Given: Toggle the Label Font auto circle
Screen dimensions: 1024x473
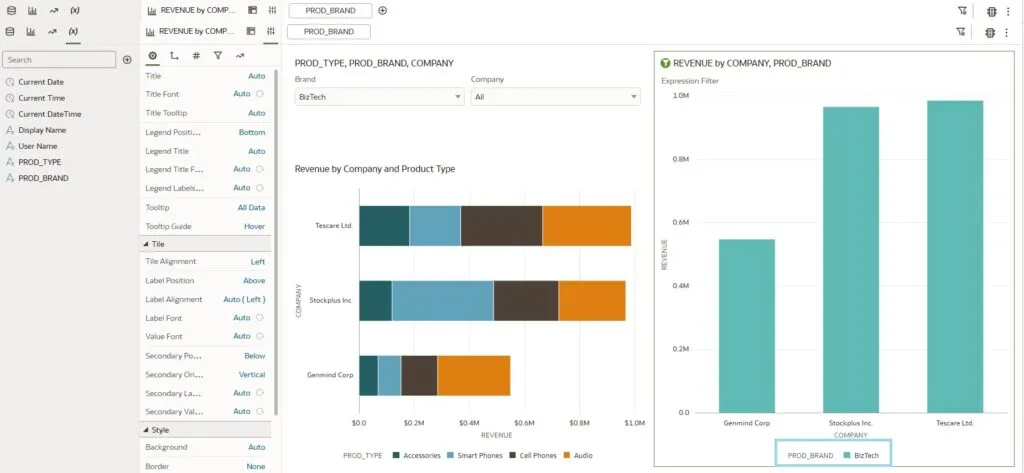Looking at the screenshot, I should (x=260, y=318).
